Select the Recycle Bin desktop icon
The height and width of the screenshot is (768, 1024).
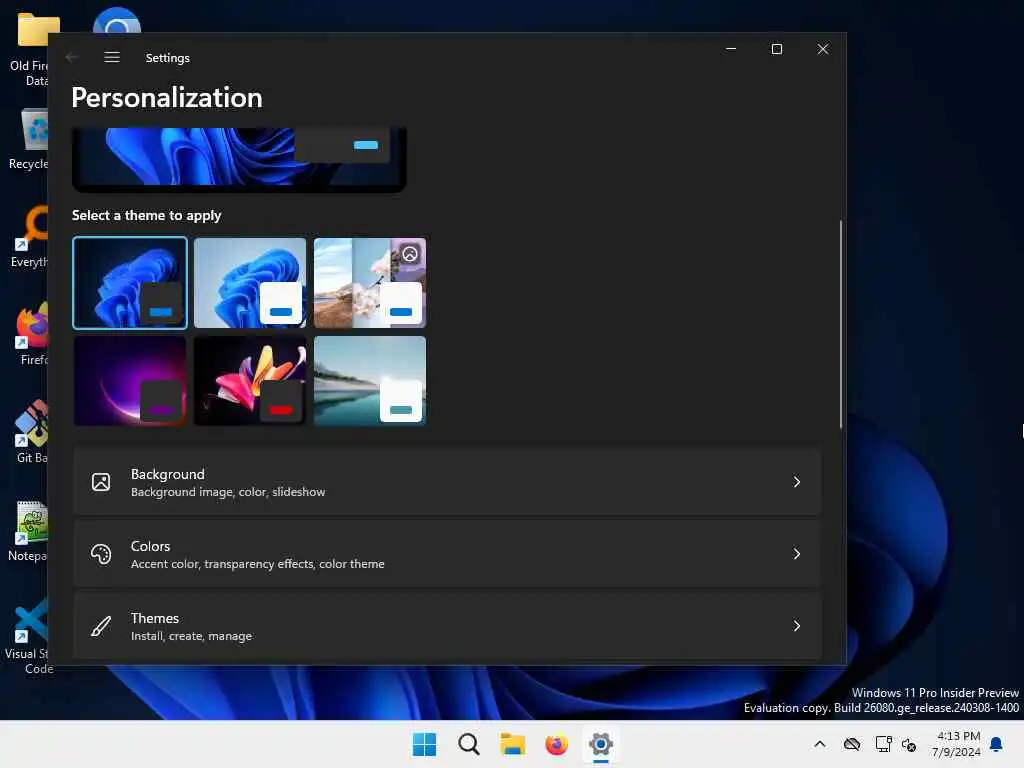point(29,139)
